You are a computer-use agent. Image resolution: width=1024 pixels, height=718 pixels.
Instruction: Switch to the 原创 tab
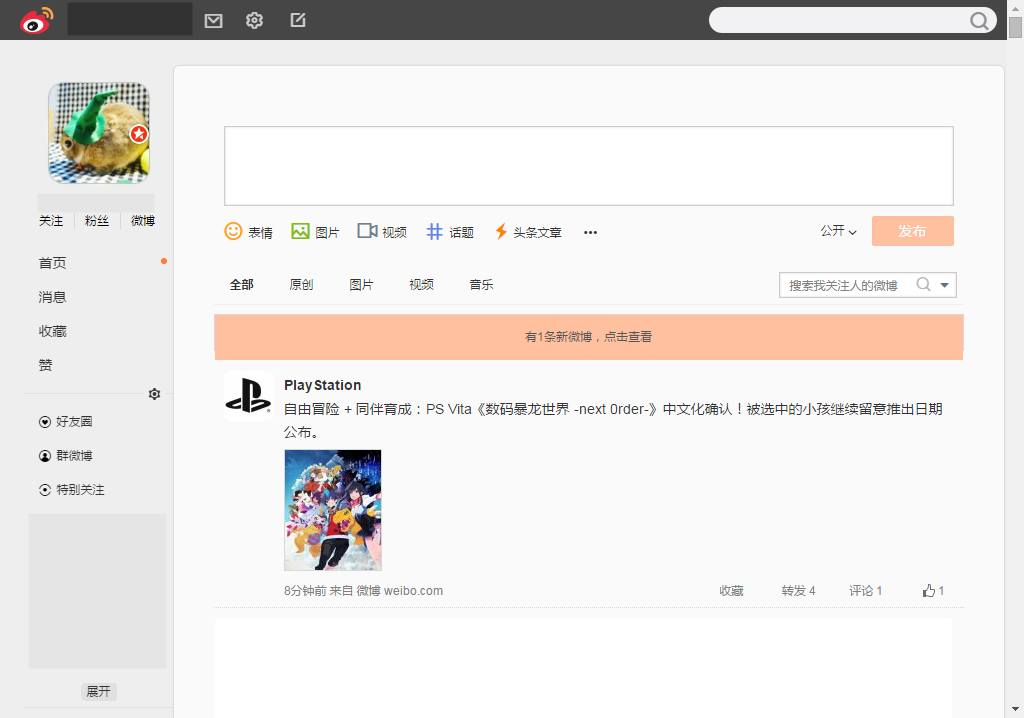click(x=302, y=284)
